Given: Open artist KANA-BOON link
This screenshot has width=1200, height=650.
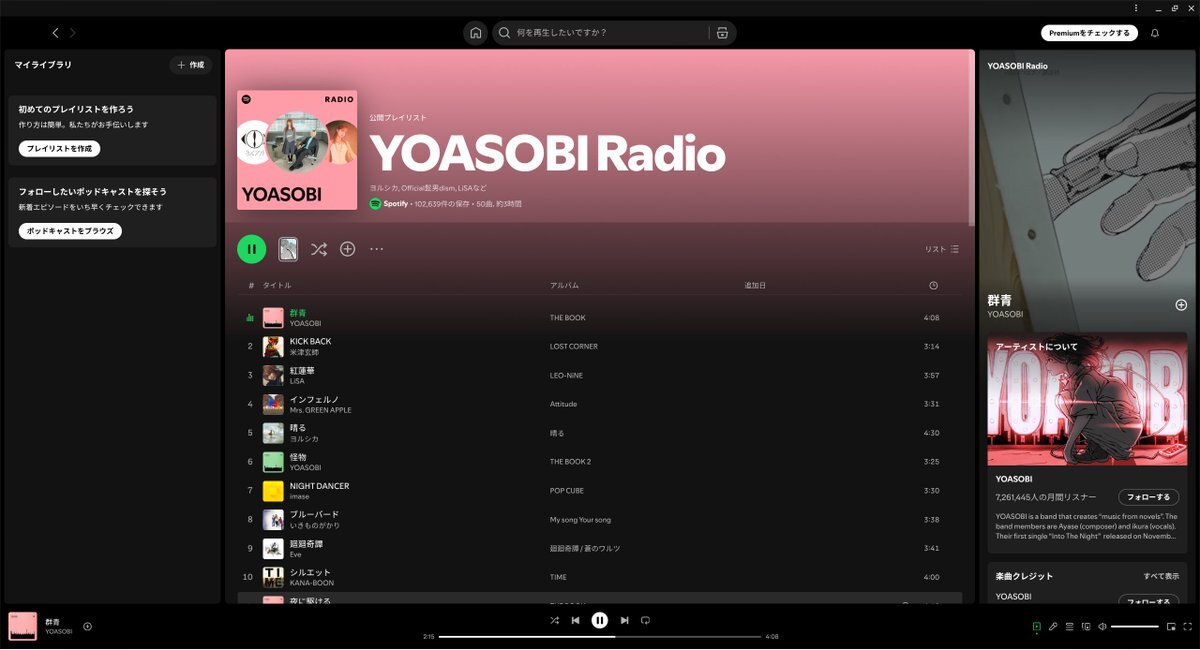Looking at the screenshot, I should 312,583.
